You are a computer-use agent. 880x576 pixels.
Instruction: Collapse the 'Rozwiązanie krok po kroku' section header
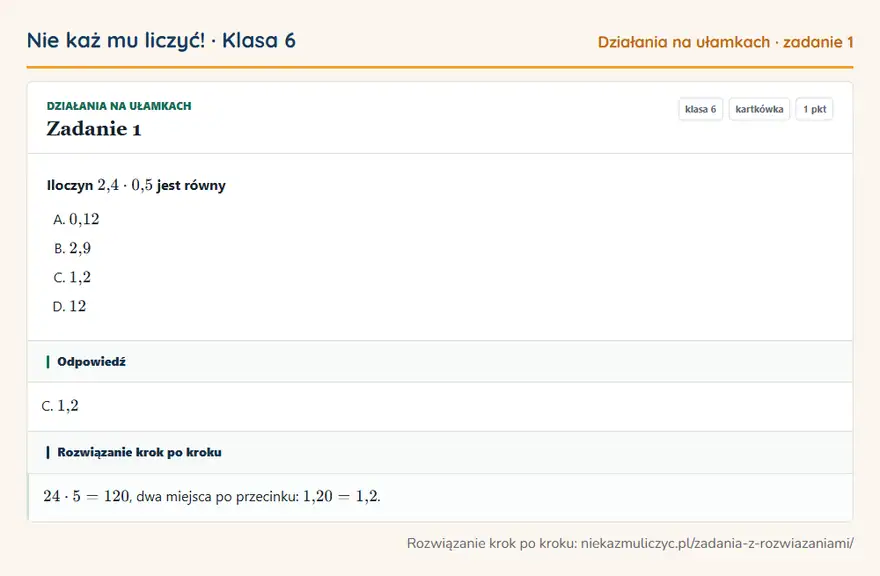pos(440,452)
